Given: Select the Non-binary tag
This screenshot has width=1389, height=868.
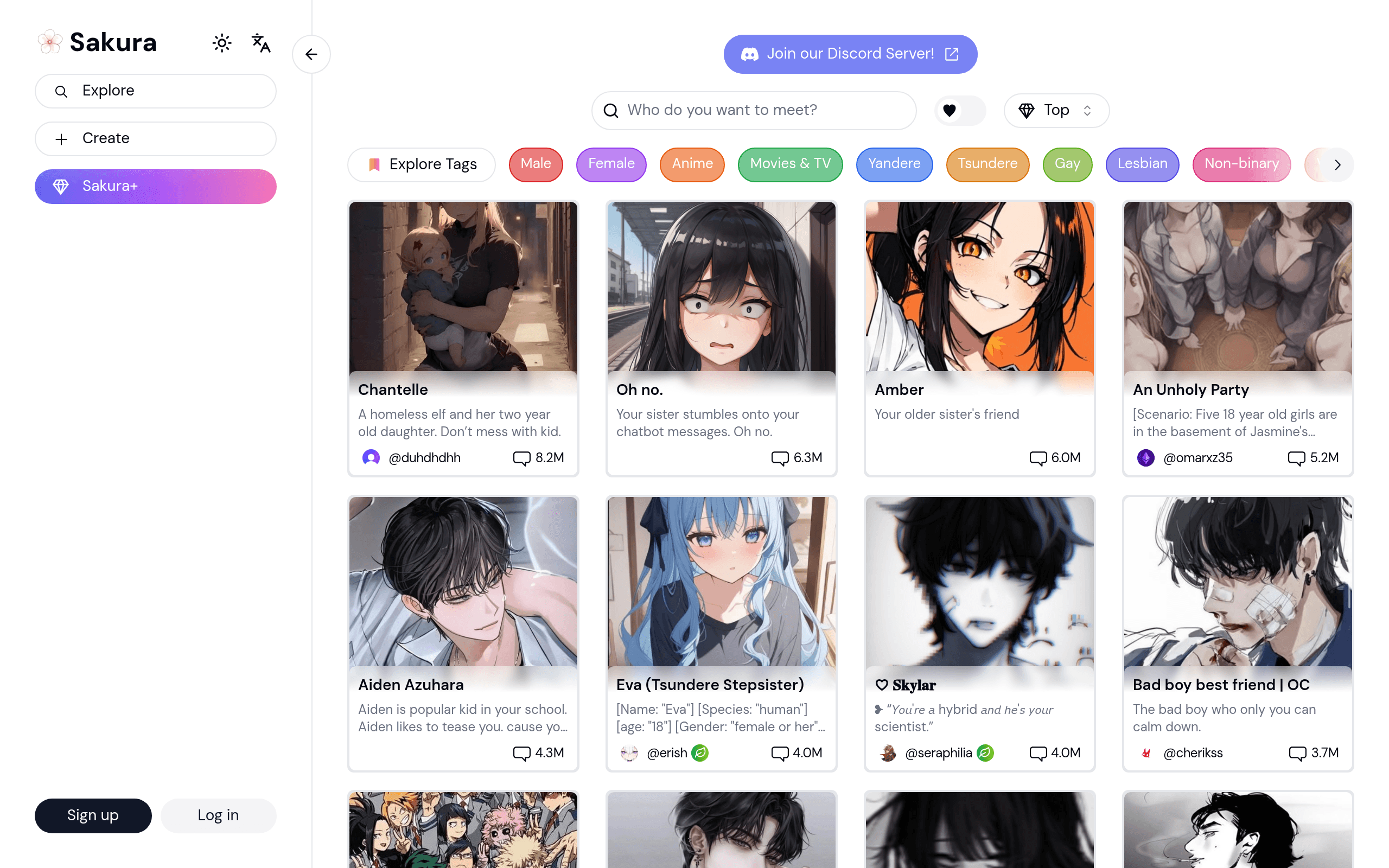Looking at the screenshot, I should pyautogui.click(x=1241, y=165).
